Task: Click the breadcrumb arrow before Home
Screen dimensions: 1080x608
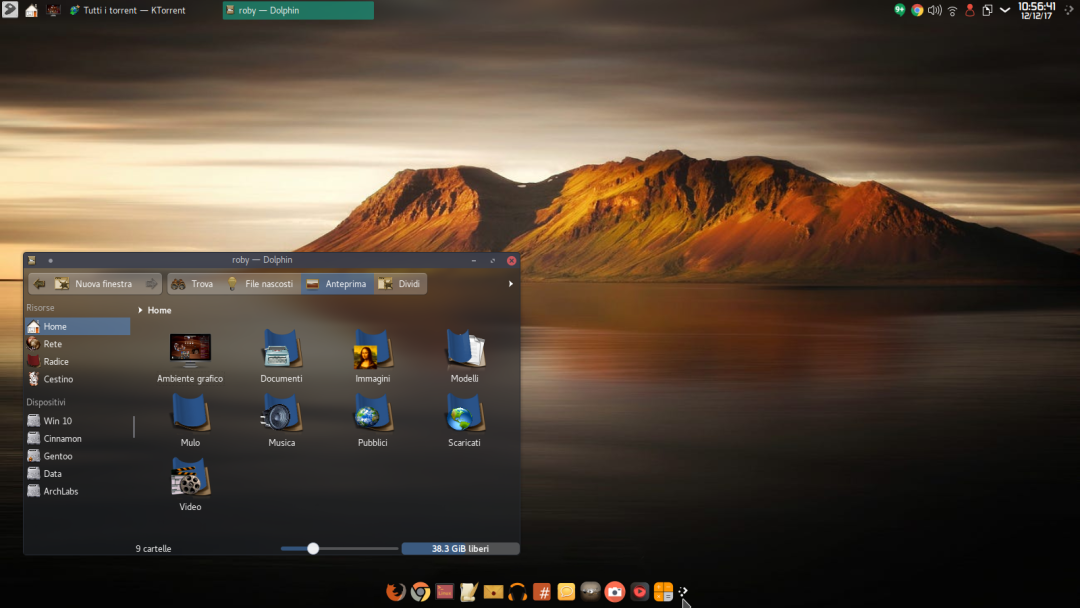Action: click(x=140, y=311)
